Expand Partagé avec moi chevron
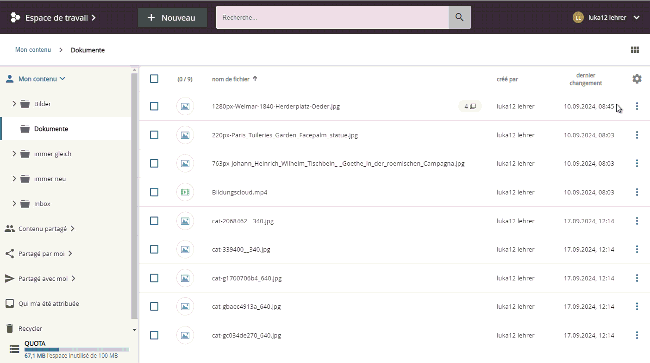This screenshot has height=363, width=650. (73, 278)
